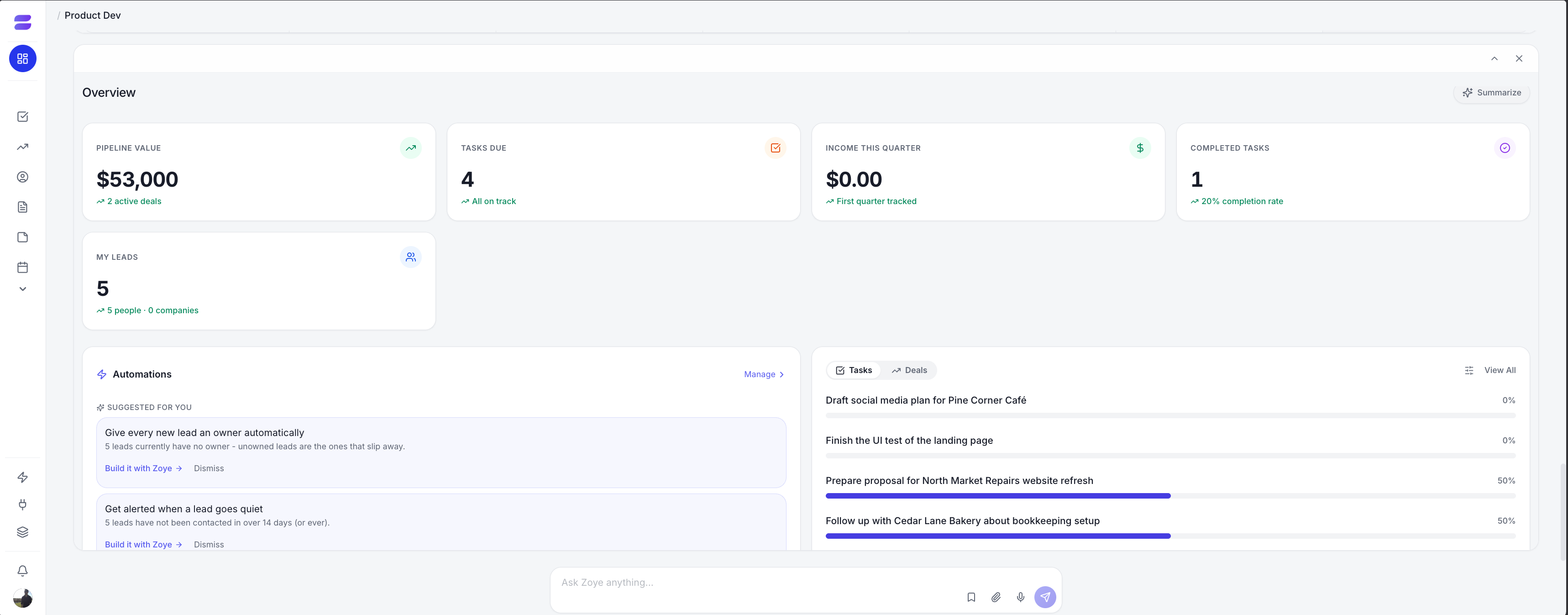Select the Tasks tab
Screen dimensions: 1568x615
(x=854, y=370)
